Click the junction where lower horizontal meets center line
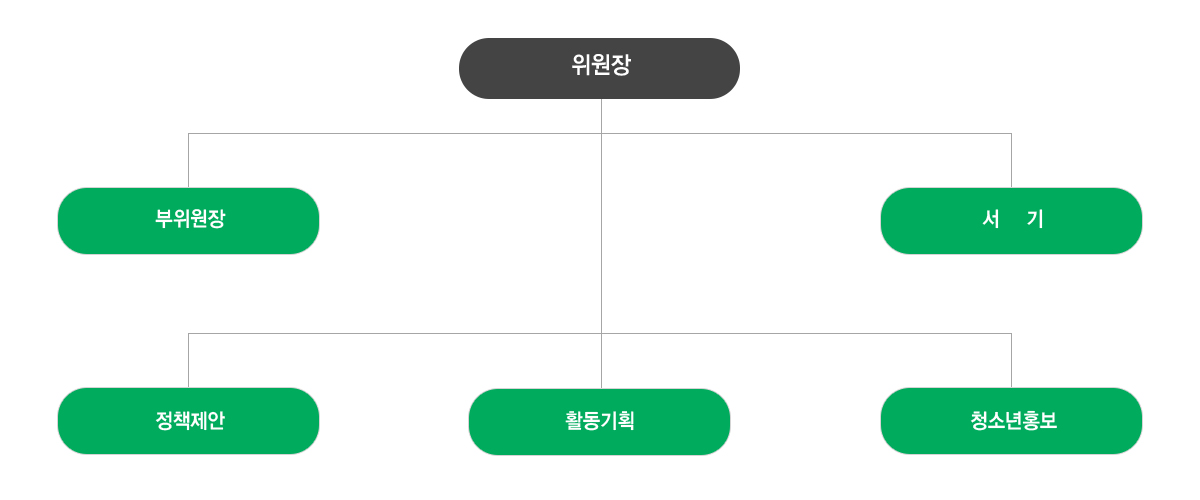This screenshot has height=500, width=1200. [601, 333]
